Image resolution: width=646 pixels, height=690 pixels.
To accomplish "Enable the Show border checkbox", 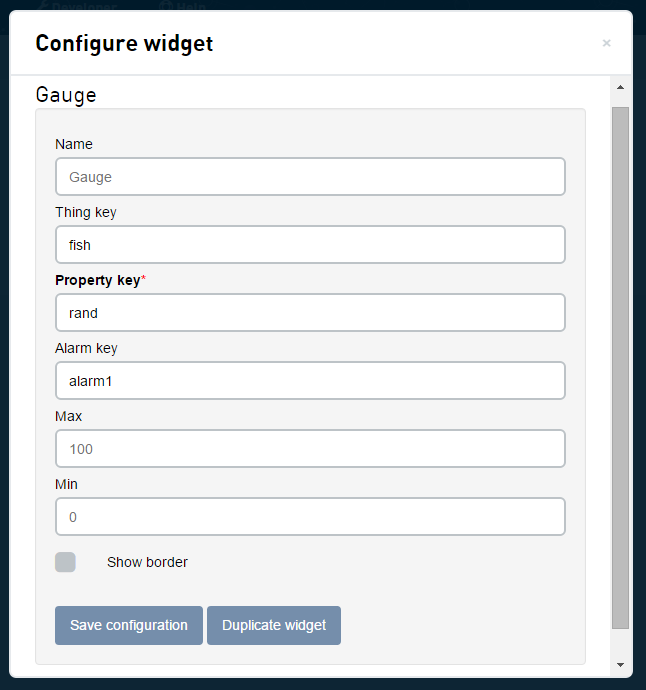I will pos(65,562).
